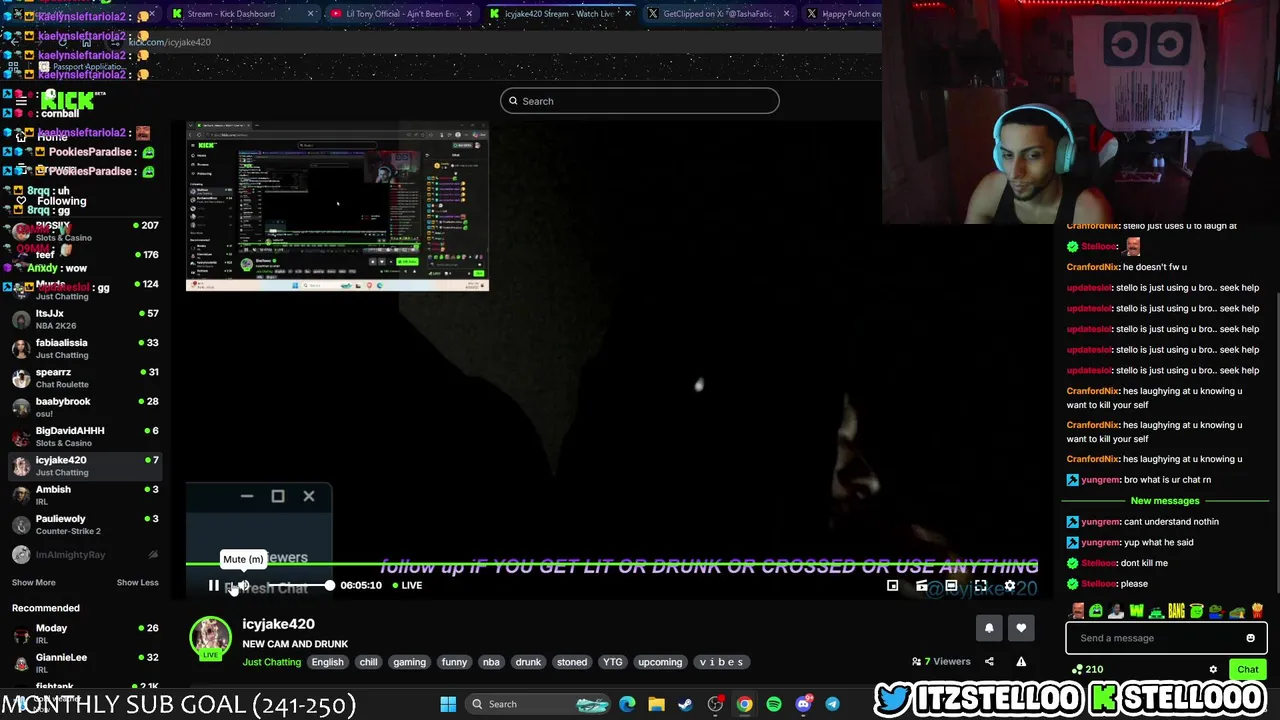1280x720 pixels.
Task: Enable notifications bell for icyjake420
Action: tap(989, 628)
